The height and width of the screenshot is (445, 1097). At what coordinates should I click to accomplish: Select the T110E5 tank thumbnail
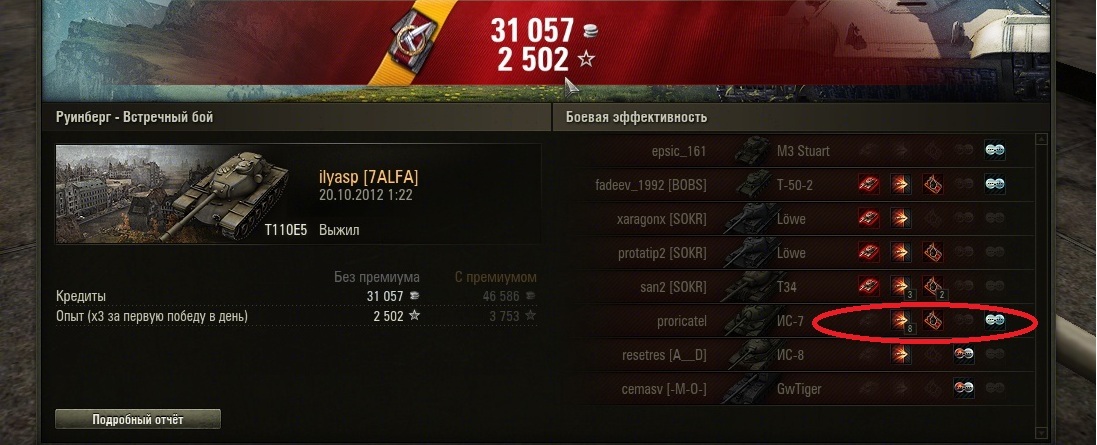point(182,194)
